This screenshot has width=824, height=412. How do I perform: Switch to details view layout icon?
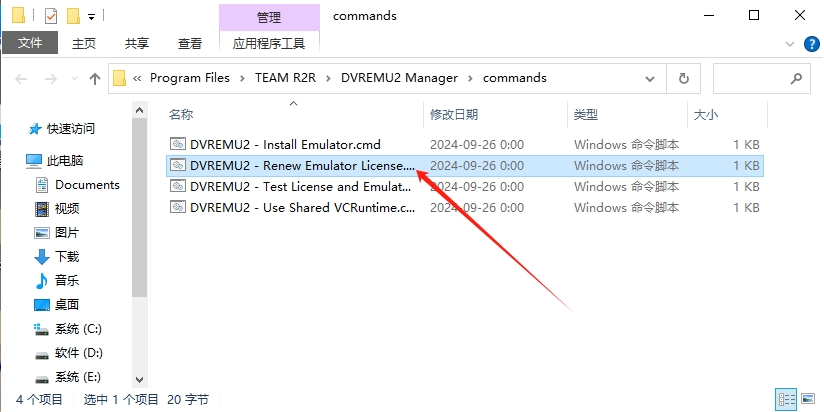786,400
